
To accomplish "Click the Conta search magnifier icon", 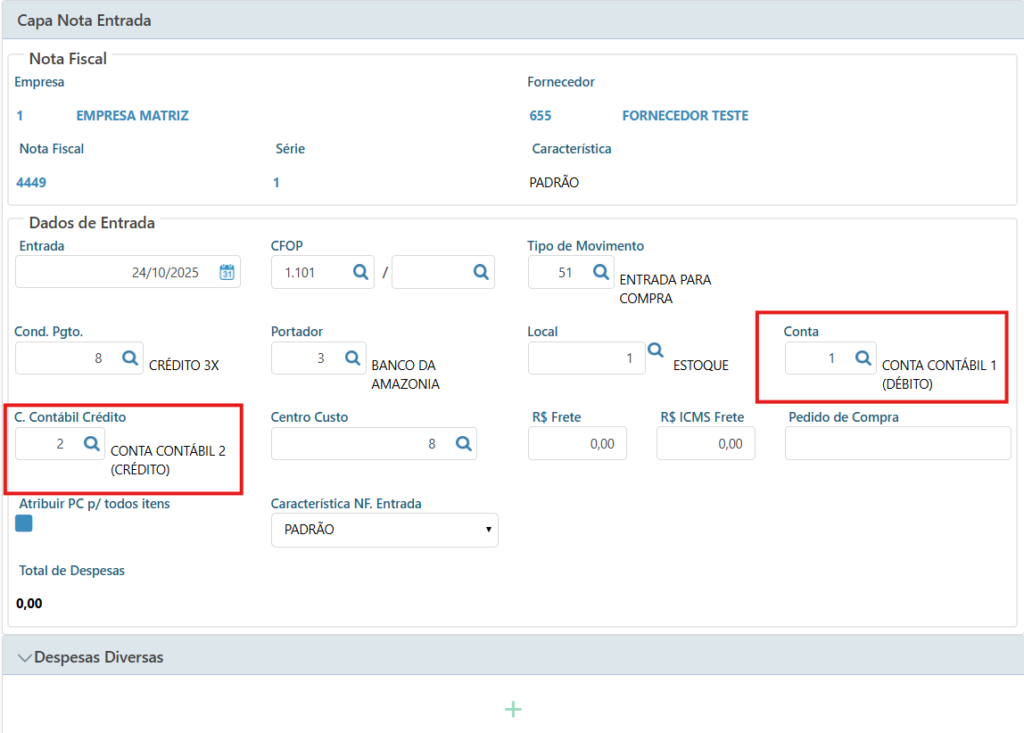I will coord(862,358).
